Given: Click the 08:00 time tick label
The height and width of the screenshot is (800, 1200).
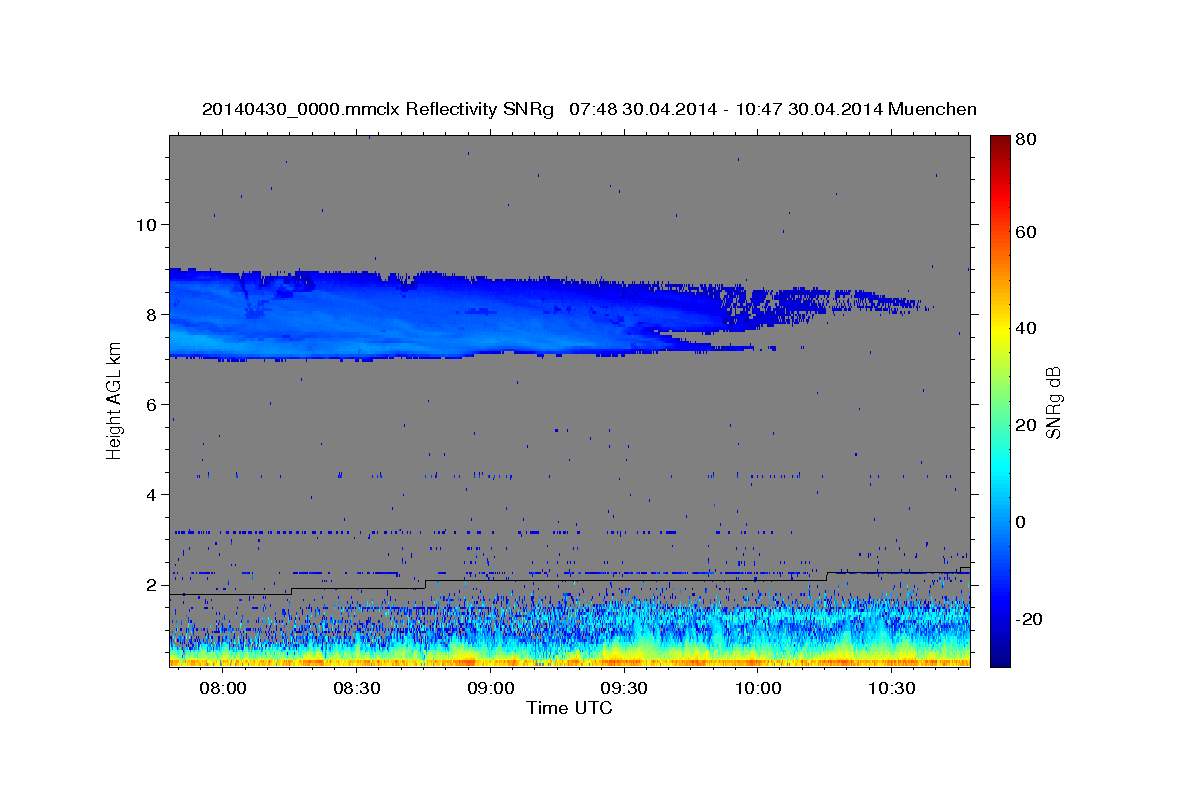Looking at the screenshot, I should 223,688.
